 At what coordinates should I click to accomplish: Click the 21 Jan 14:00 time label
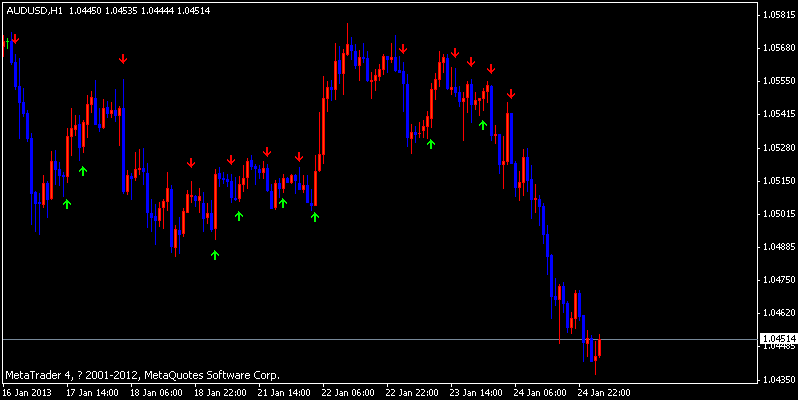point(284,393)
